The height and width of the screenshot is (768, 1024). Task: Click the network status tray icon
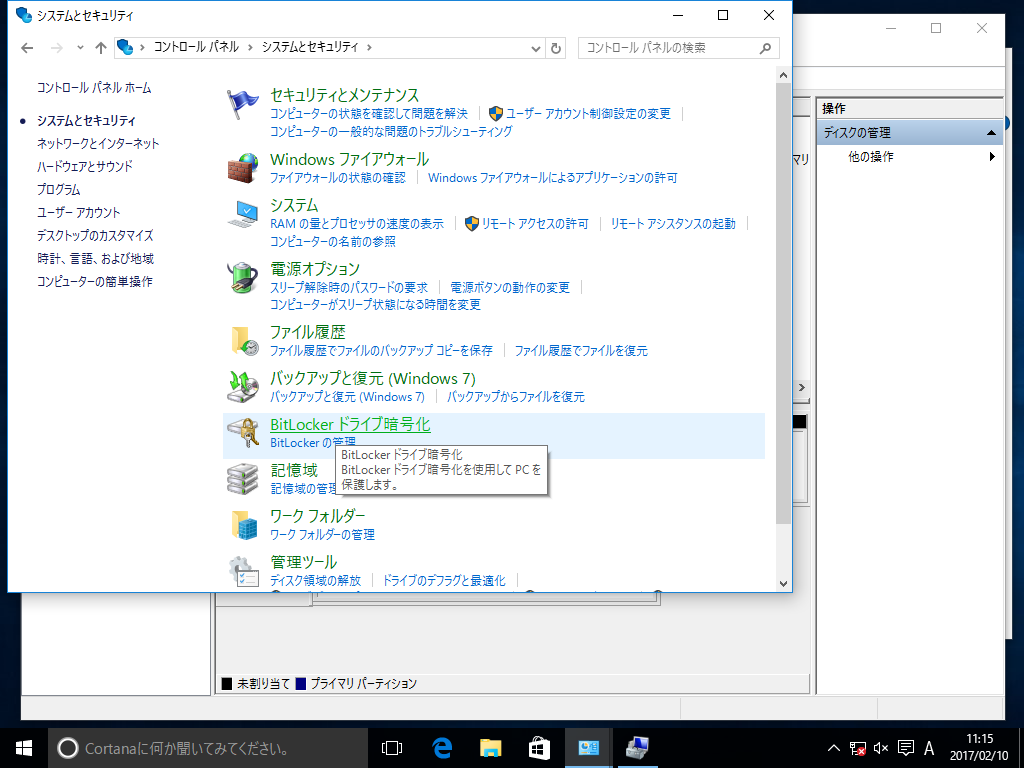[x=857, y=748]
